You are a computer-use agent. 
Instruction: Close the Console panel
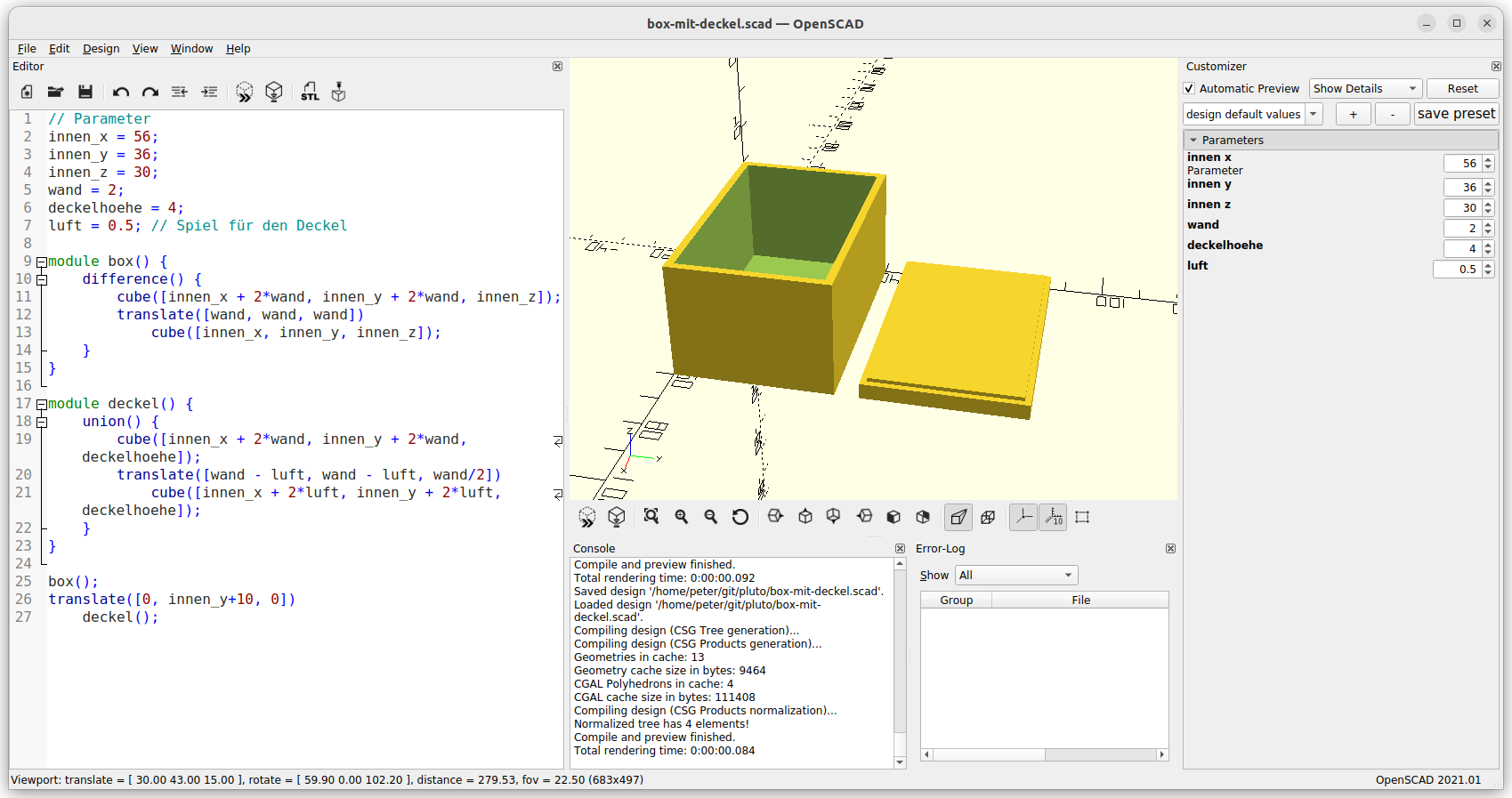(x=900, y=549)
